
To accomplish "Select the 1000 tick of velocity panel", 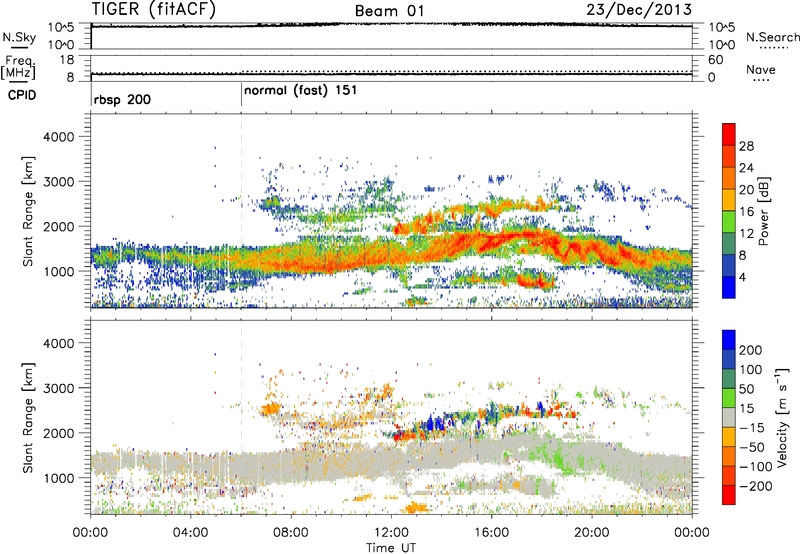I will tap(59, 478).
